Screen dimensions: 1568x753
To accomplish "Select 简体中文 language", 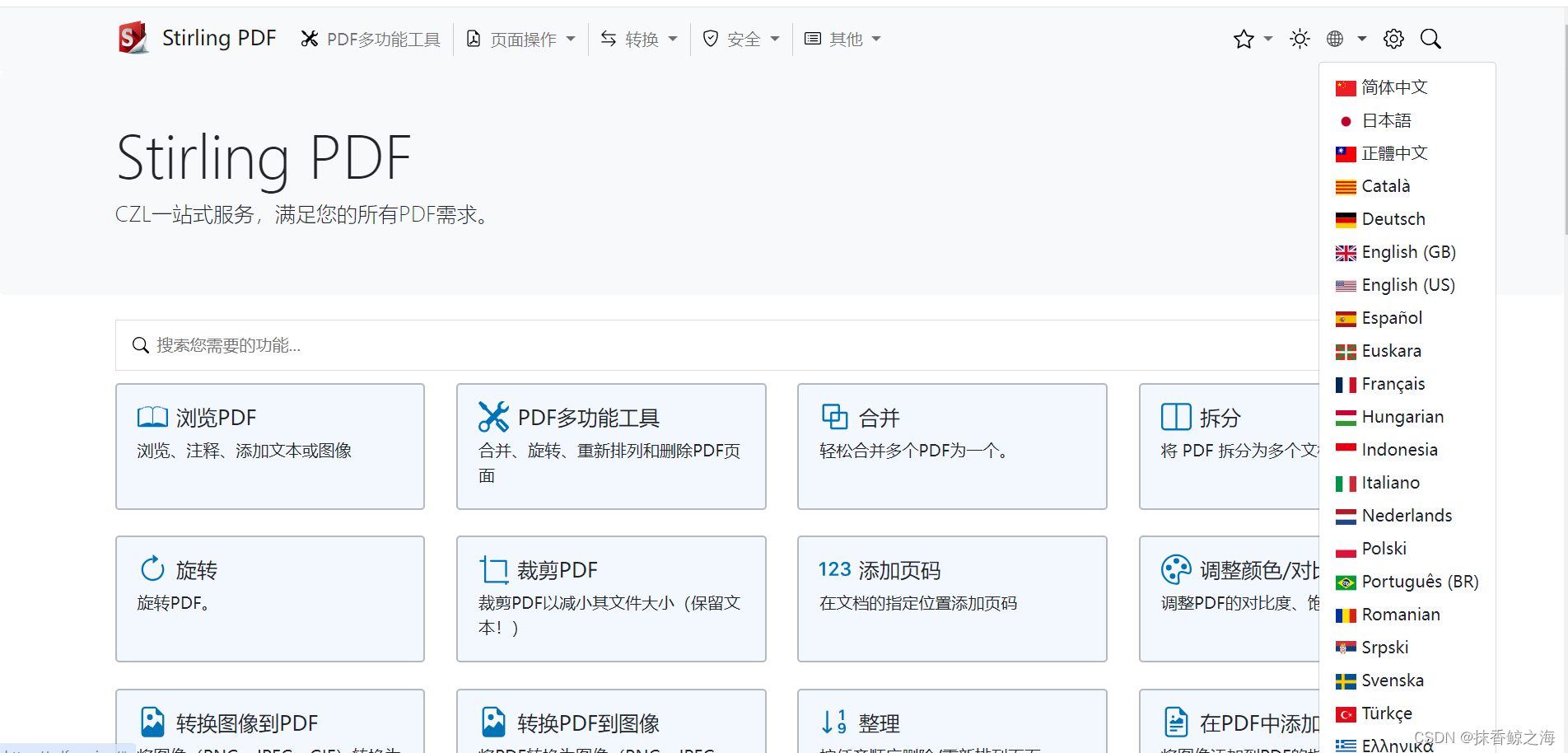I will click(1407, 87).
